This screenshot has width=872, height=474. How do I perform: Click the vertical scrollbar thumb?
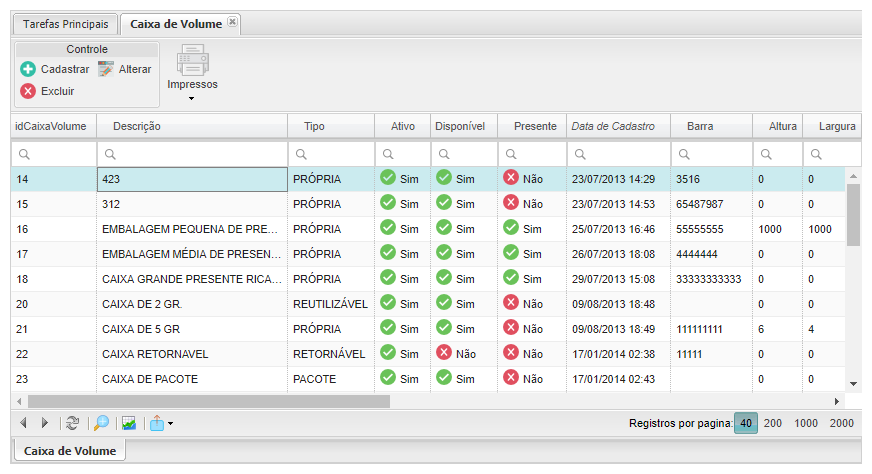853,215
